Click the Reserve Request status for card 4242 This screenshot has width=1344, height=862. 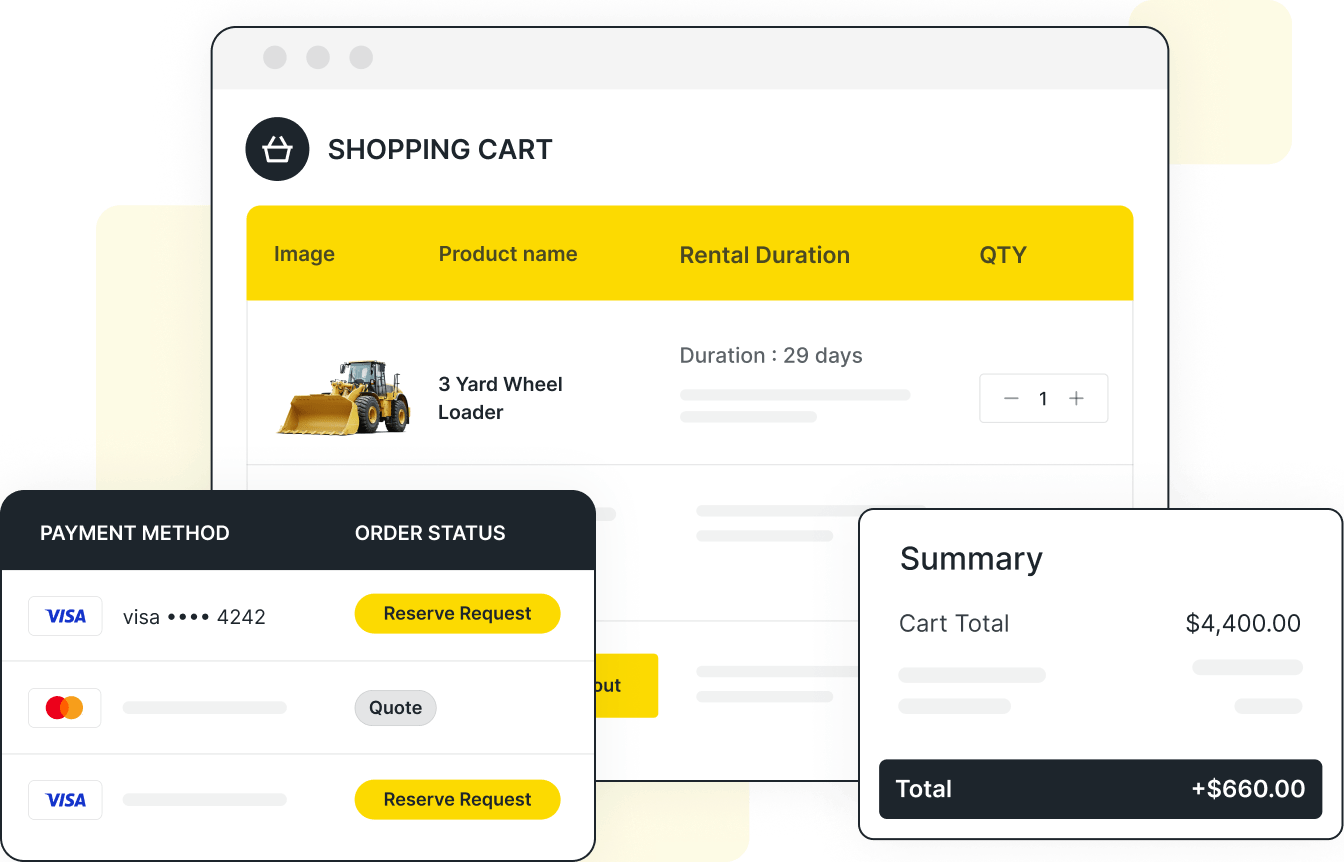[x=457, y=613]
